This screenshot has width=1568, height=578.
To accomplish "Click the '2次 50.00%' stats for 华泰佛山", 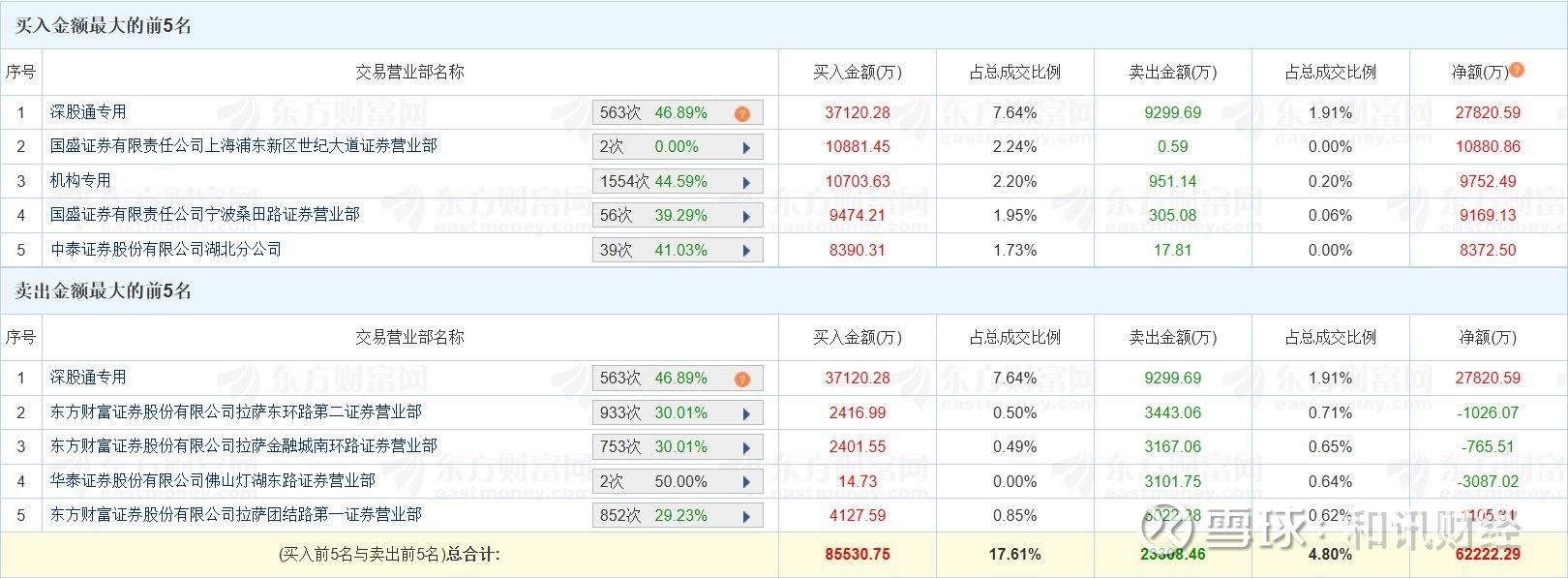I will pyautogui.click(x=653, y=482).
